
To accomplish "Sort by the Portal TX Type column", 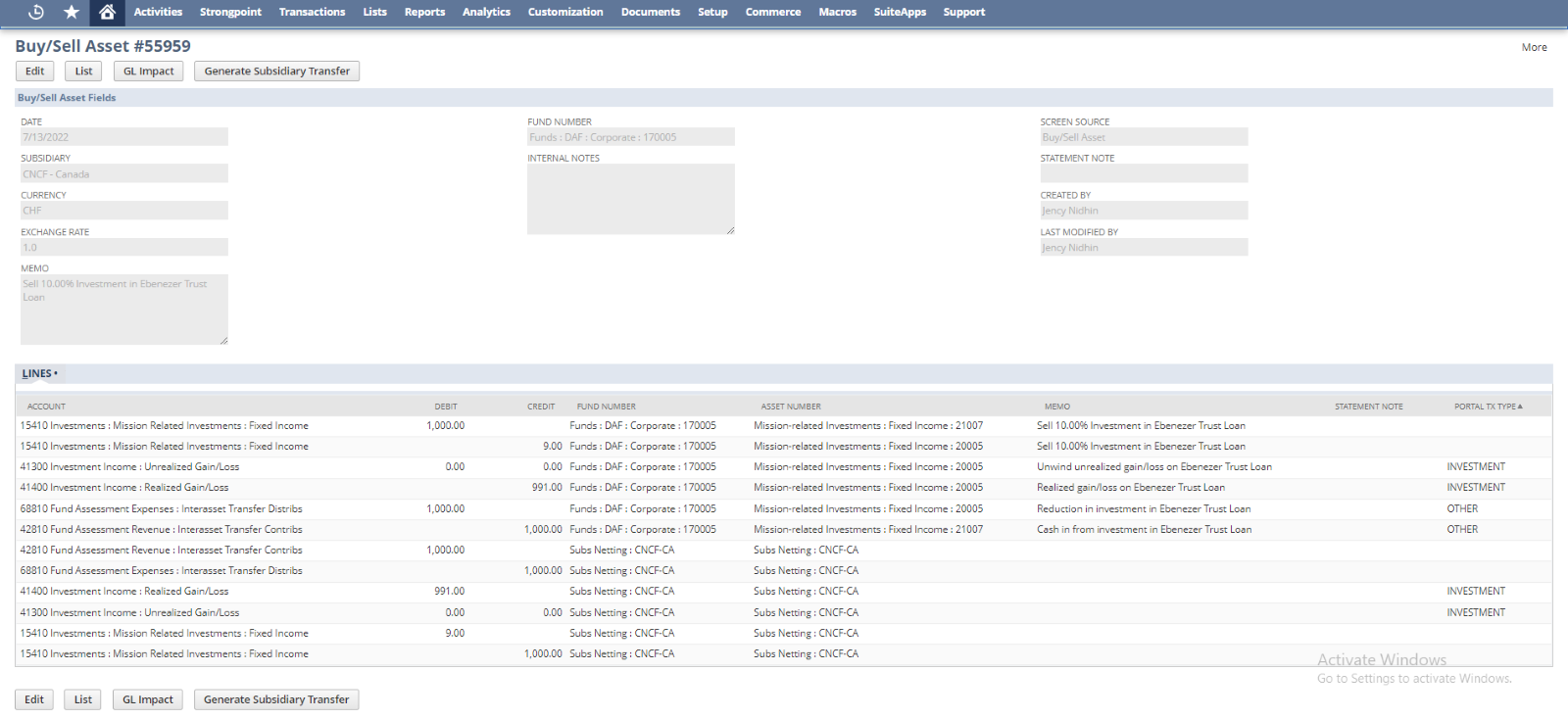I will [1488, 407].
